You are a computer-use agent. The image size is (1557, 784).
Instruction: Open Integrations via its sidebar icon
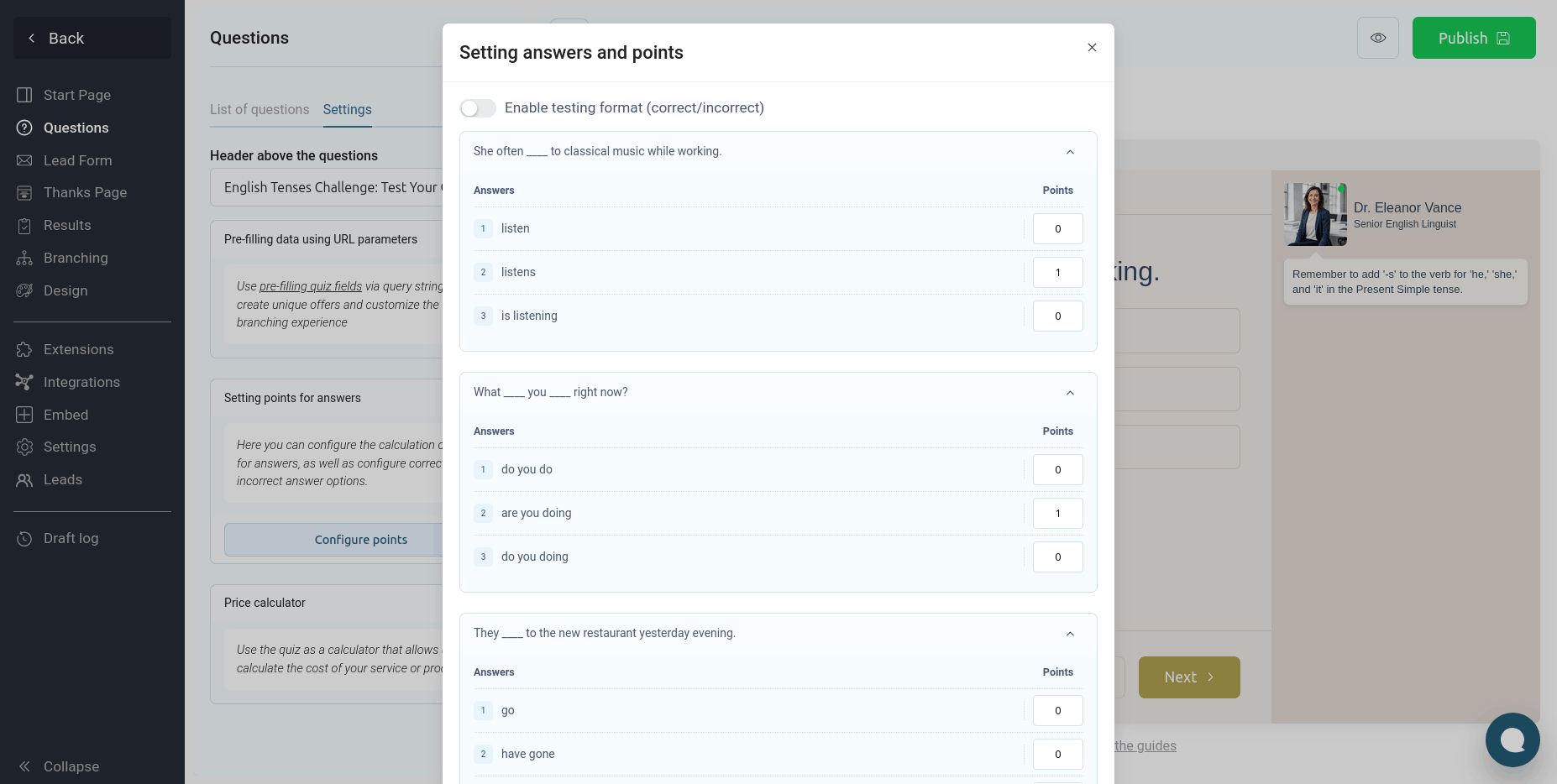[x=24, y=382]
